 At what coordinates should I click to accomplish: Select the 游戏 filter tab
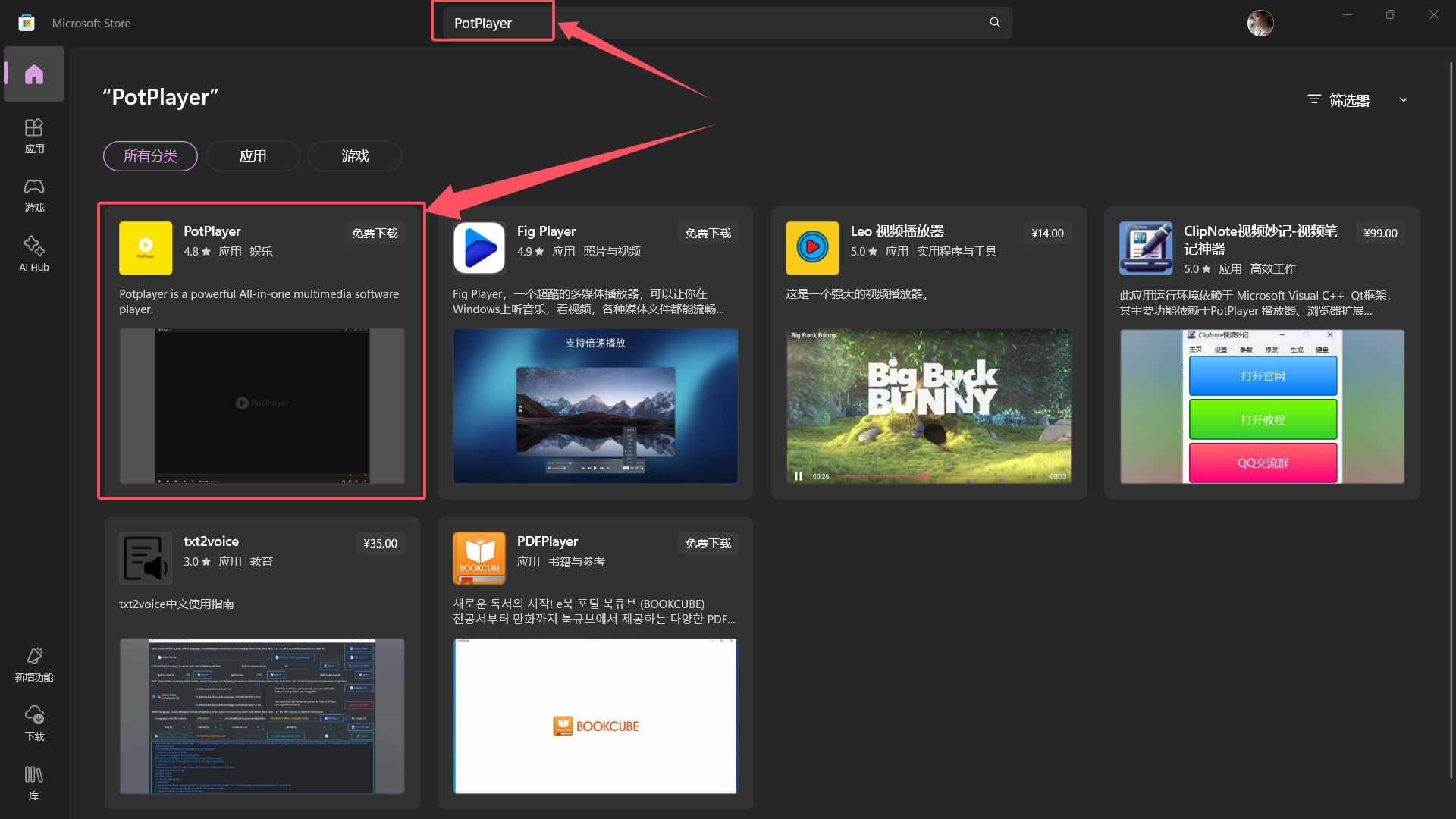[355, 156]
